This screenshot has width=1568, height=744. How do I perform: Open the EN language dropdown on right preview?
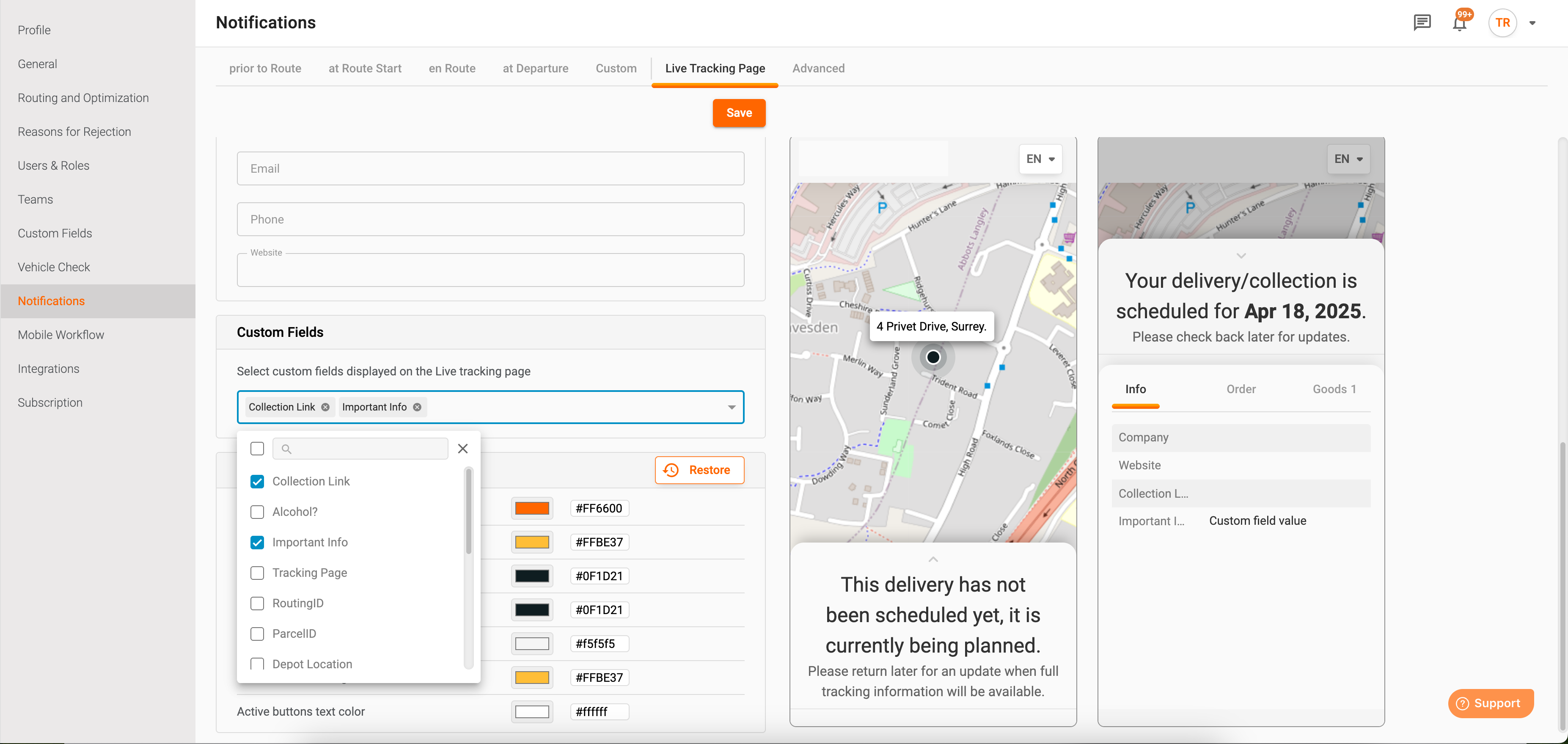pyautogui.click(x=1348, y=159)
